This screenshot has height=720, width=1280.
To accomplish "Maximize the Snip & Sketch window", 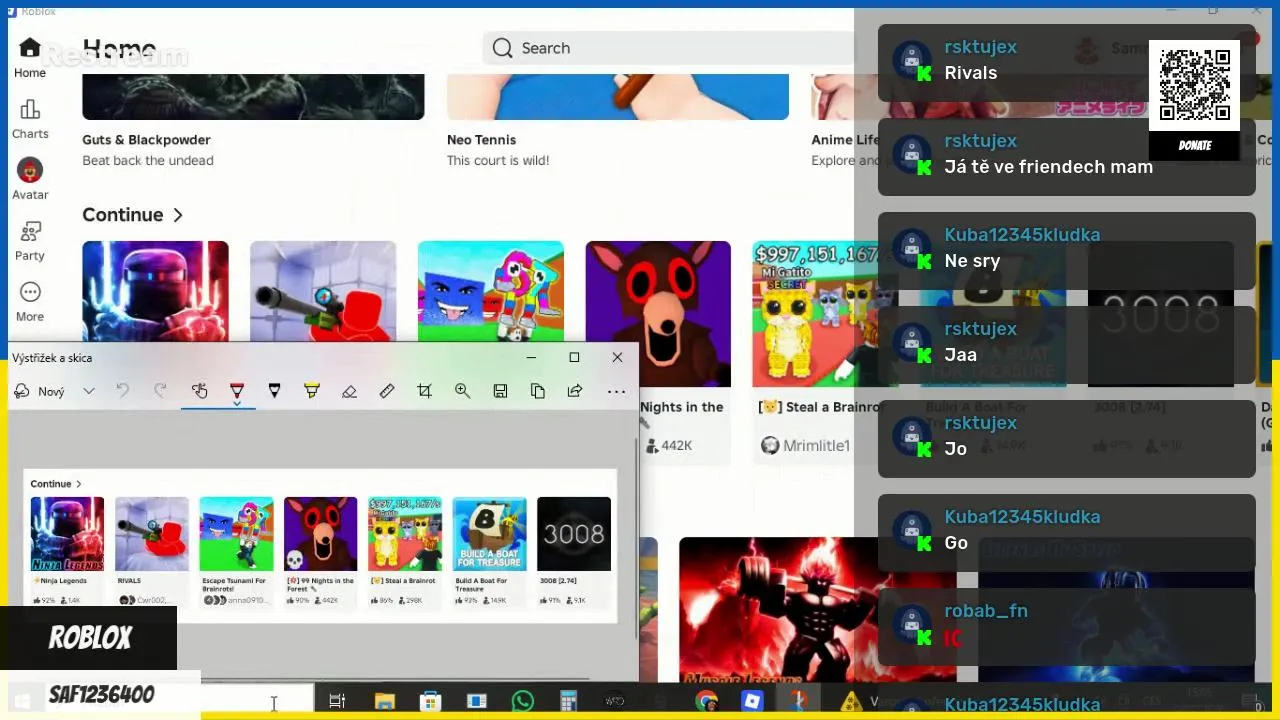I will coord(574,358).
